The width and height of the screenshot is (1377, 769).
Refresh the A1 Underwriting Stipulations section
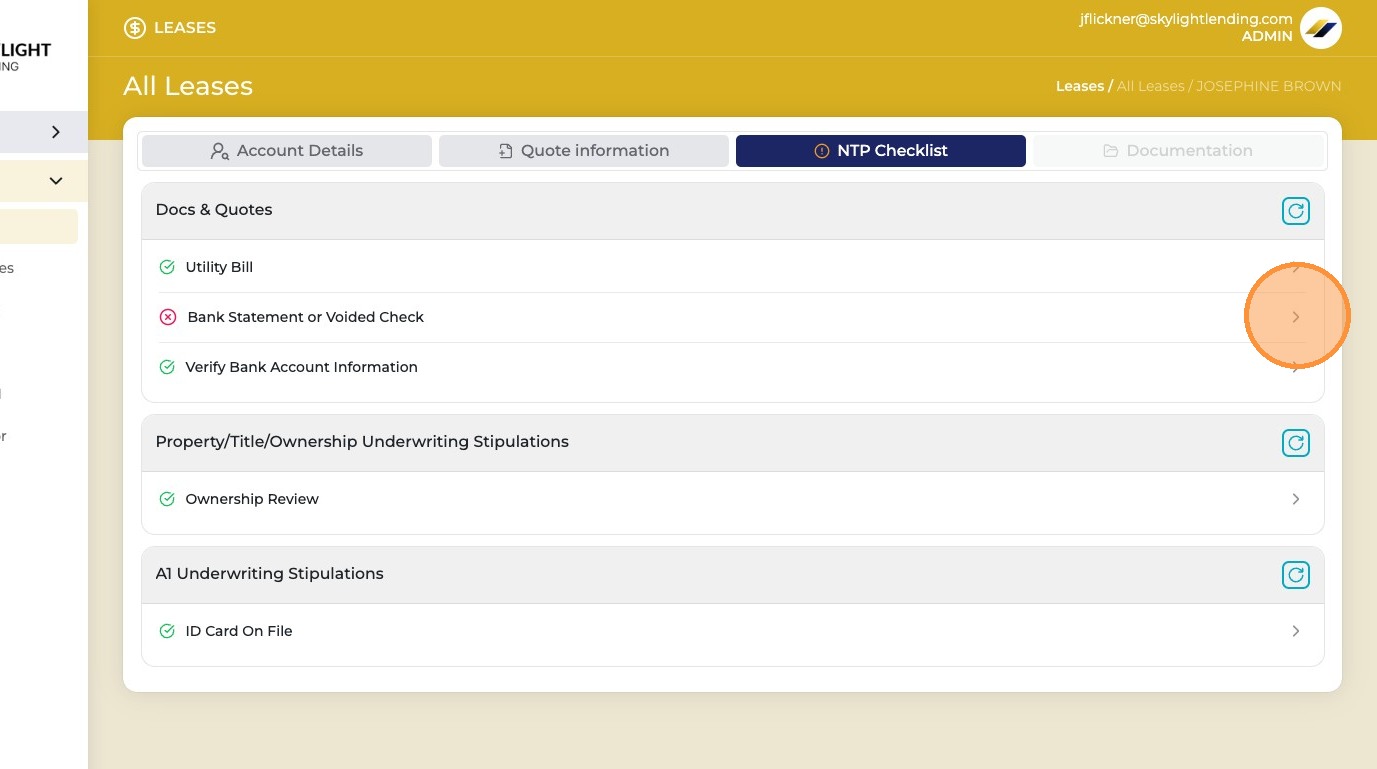[x=1296, y=575]
